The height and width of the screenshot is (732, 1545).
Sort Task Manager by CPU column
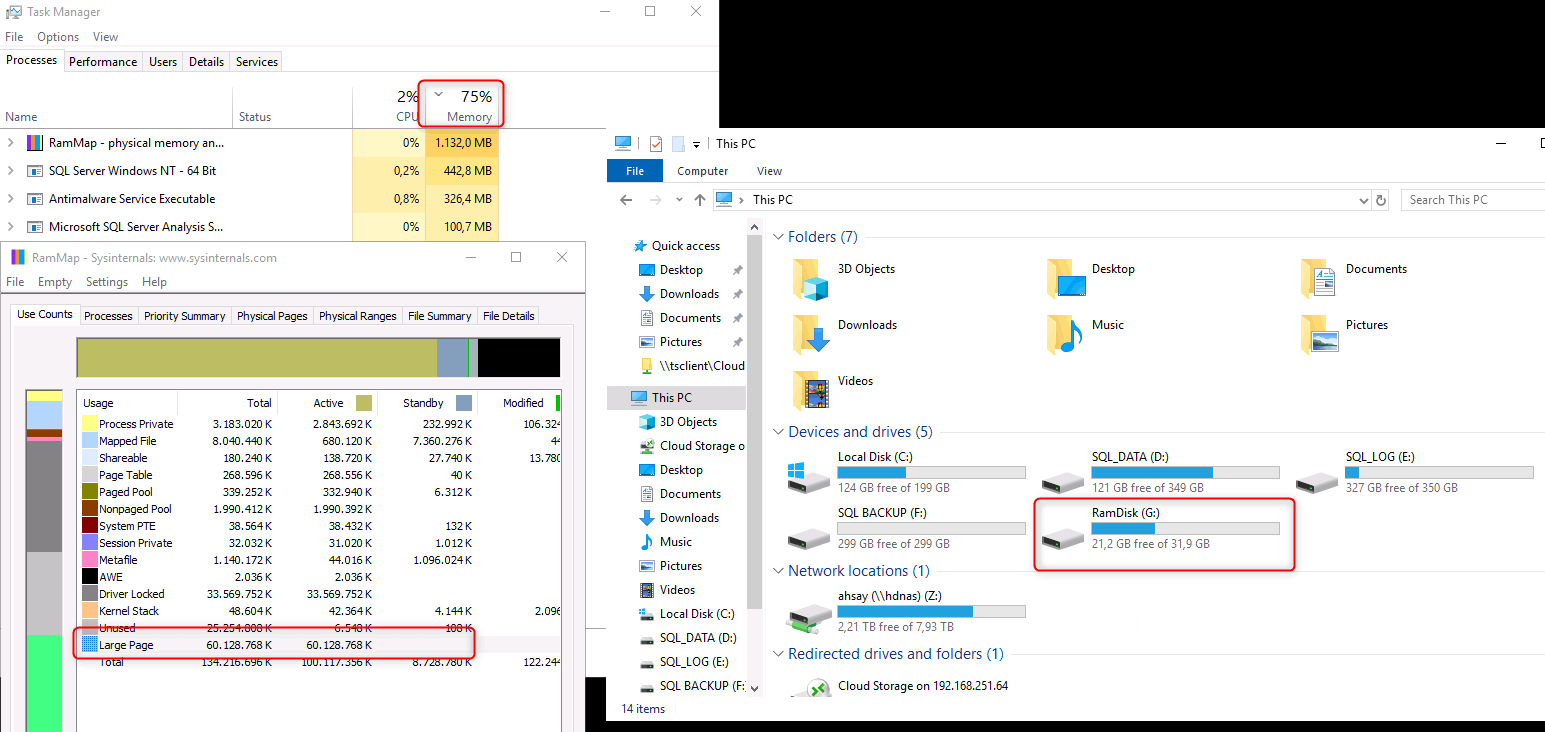point(388,106)
